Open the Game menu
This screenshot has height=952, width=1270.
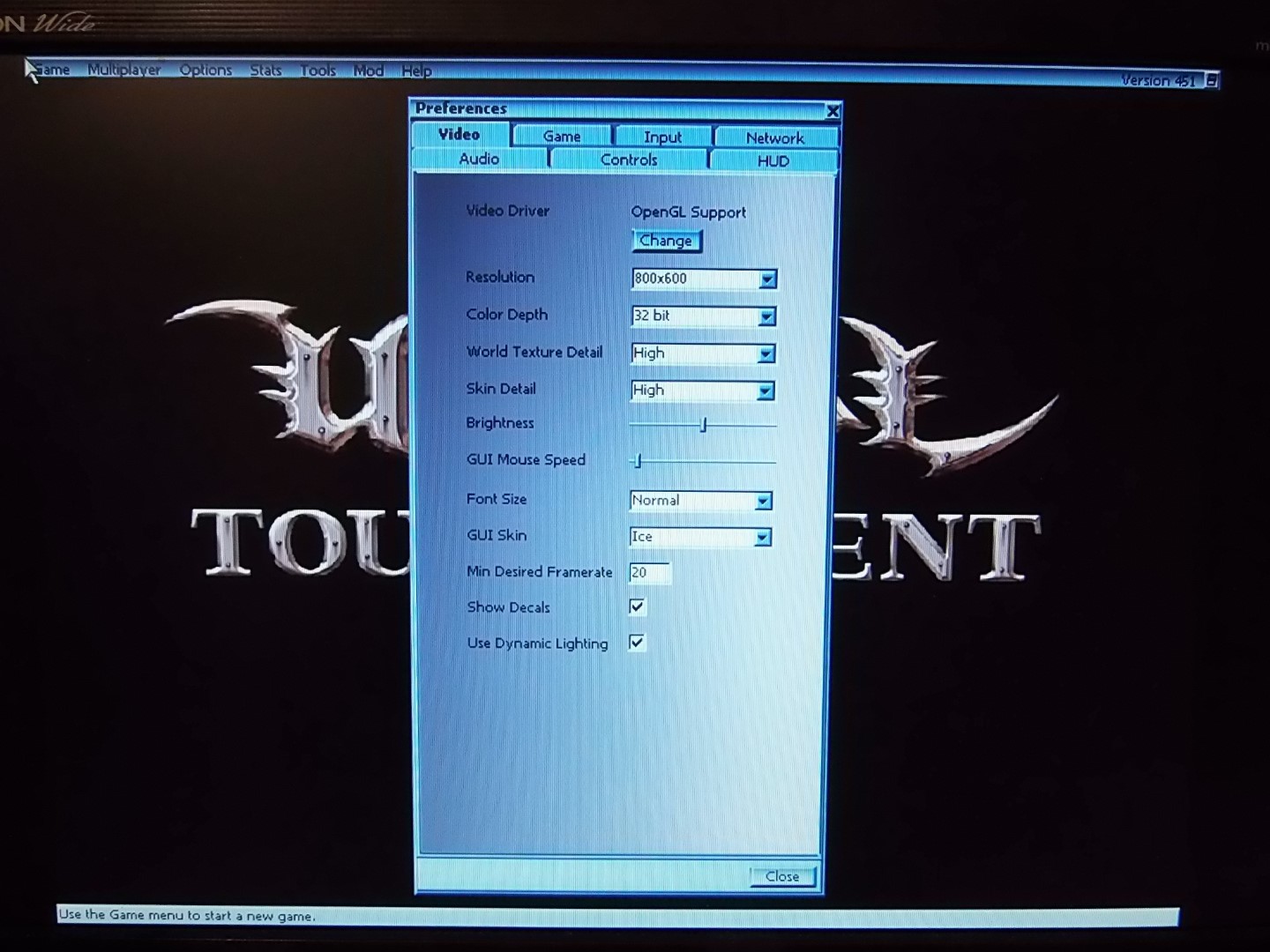pyautogui.click(x=50, y=70)
